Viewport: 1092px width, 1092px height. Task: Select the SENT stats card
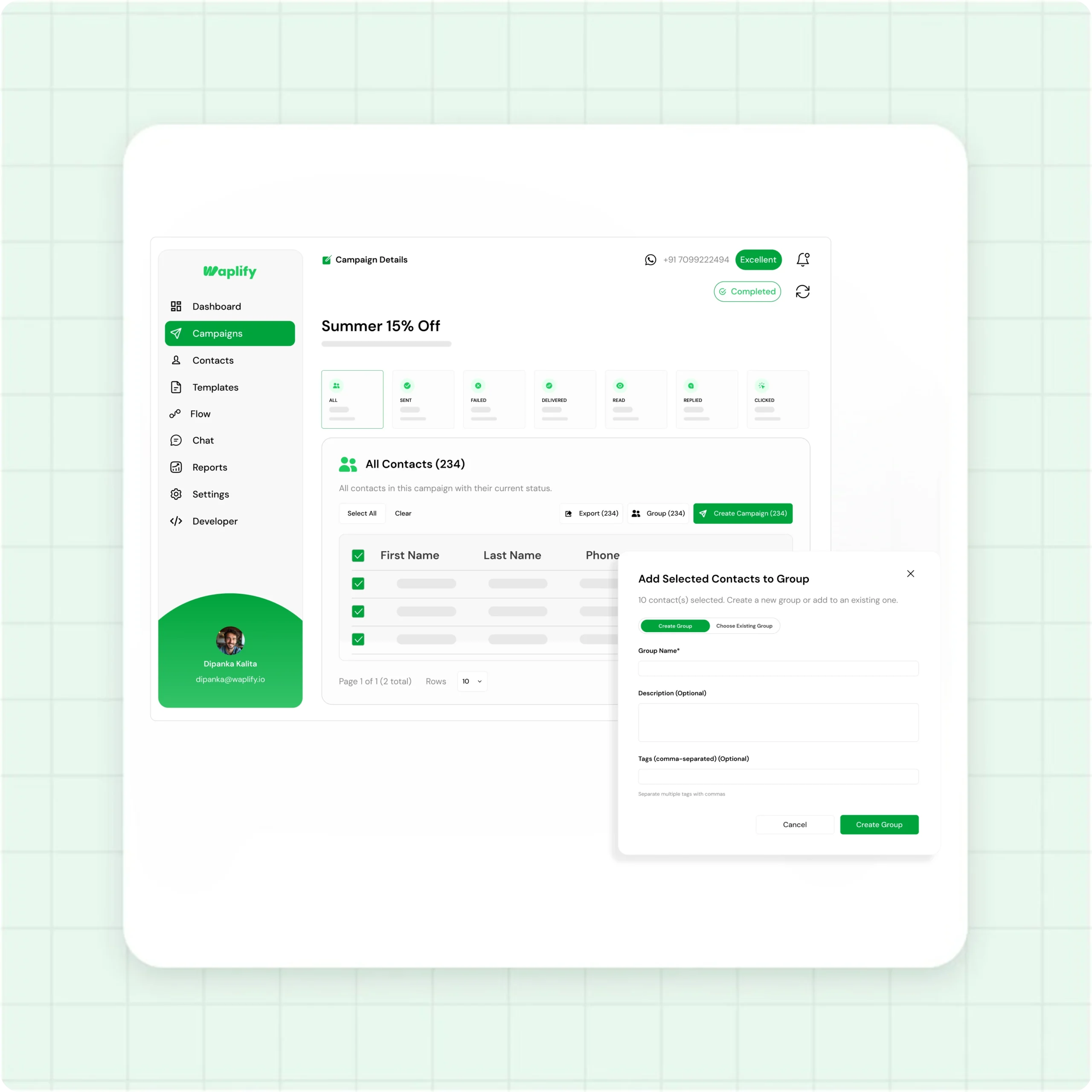point(423,399)
